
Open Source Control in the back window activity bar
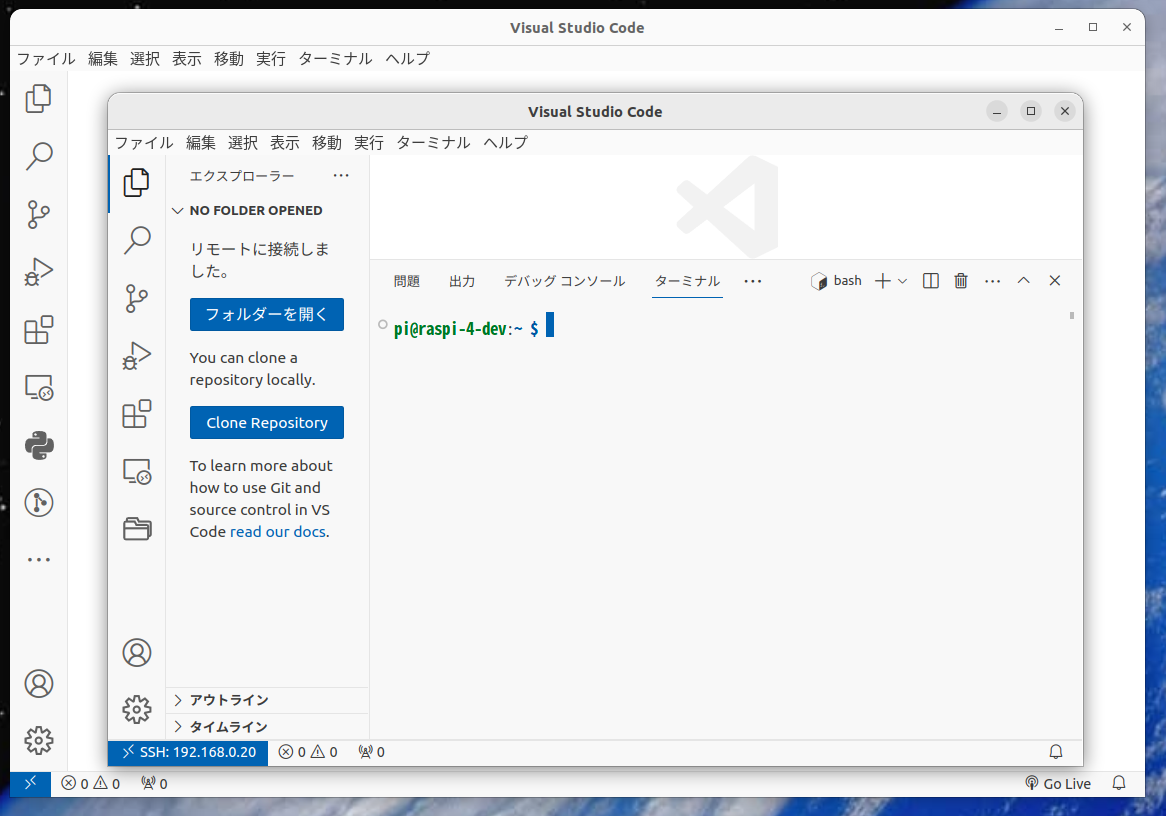click(39, 214)
